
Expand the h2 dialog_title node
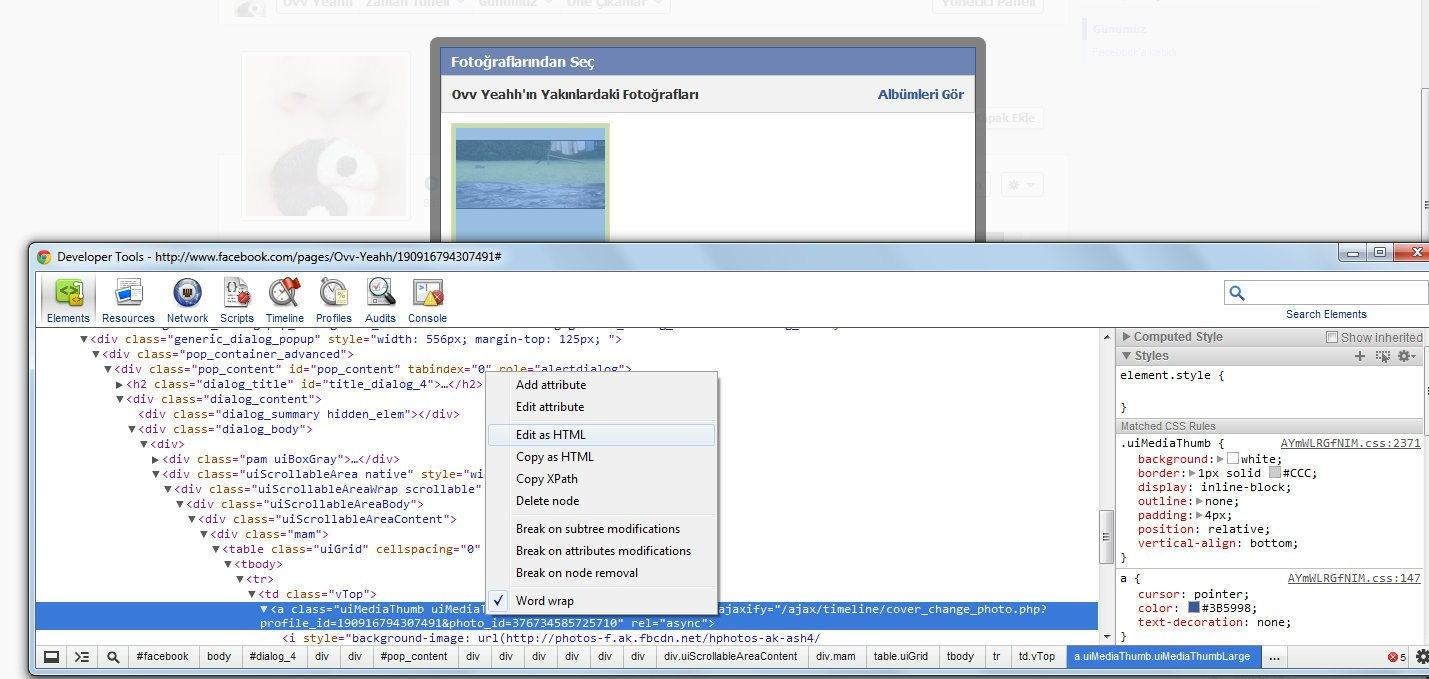[120, 385]
